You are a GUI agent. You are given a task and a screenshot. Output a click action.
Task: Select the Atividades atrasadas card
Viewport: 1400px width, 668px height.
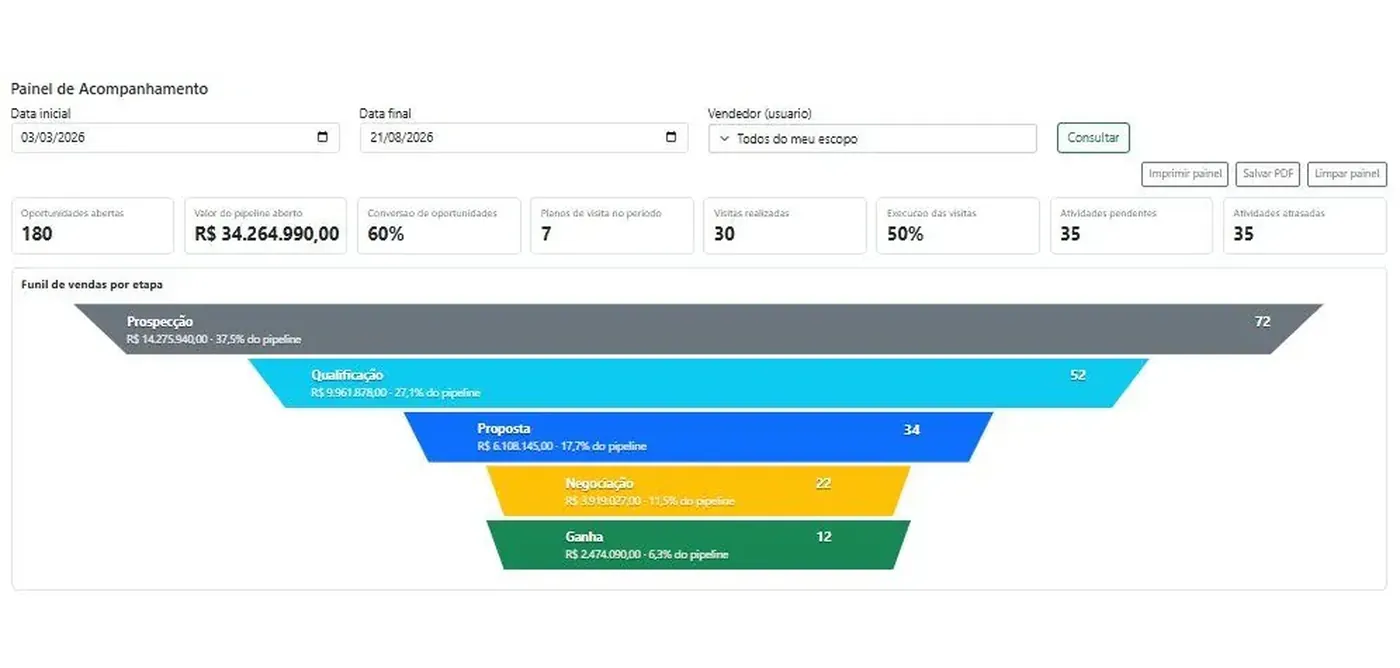coord(1305,225)
